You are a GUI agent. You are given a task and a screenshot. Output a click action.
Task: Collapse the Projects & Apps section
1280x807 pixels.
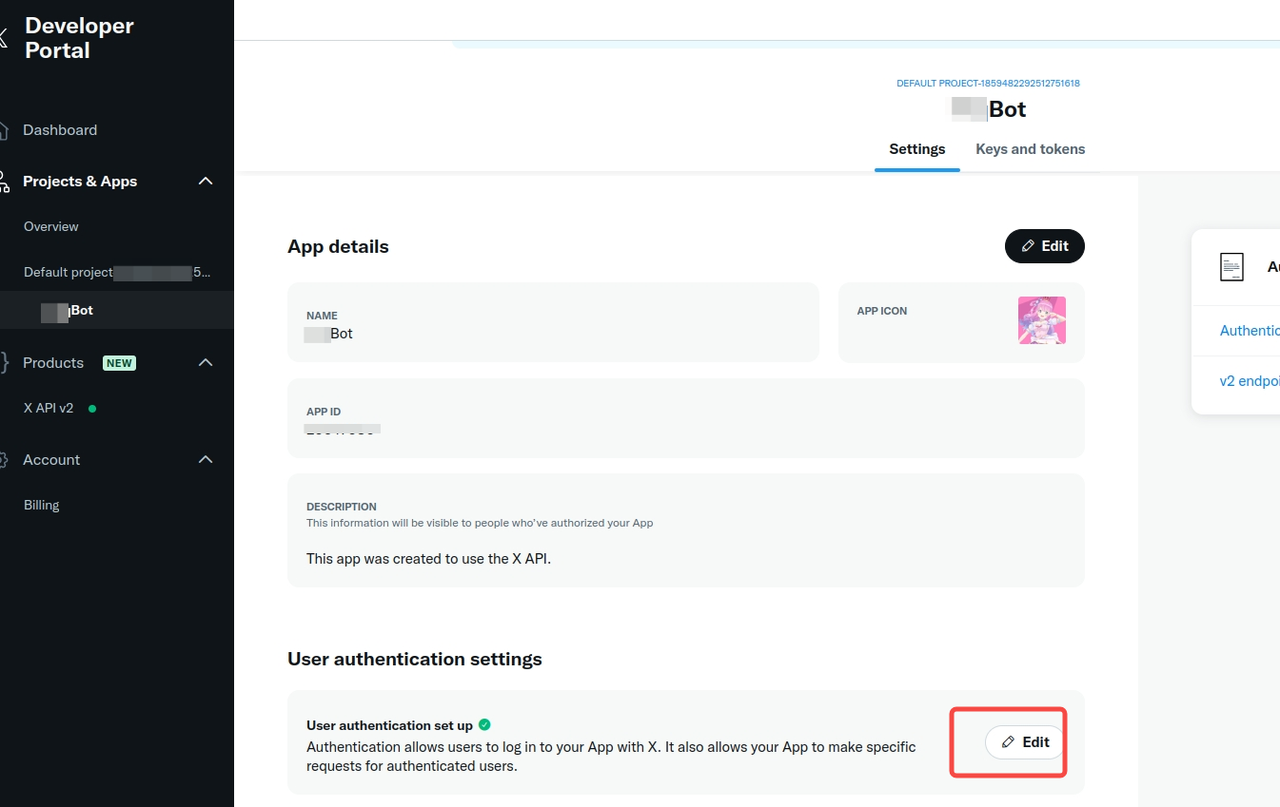(x=205, y=181)
